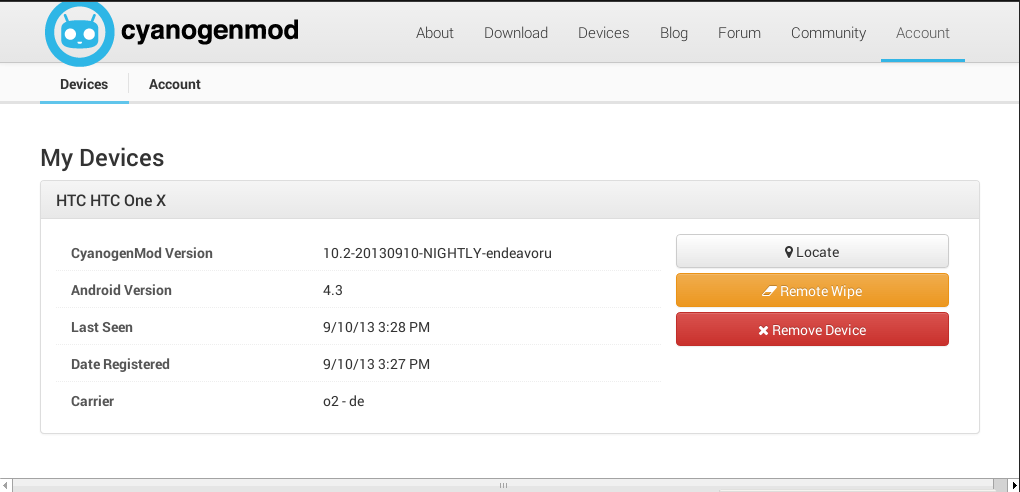Select Community in the top navigation

click(828, 33)
